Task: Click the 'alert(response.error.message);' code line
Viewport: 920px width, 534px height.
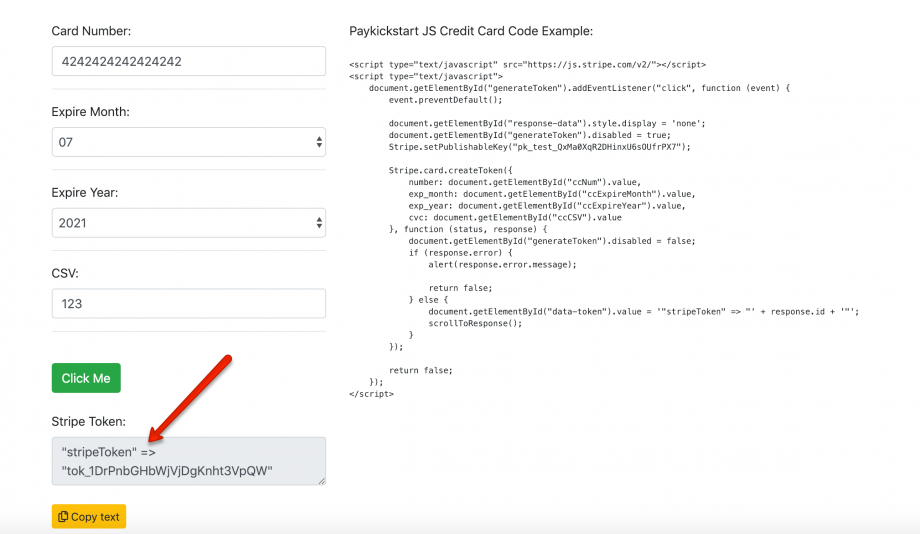Action: pos(502,265)
